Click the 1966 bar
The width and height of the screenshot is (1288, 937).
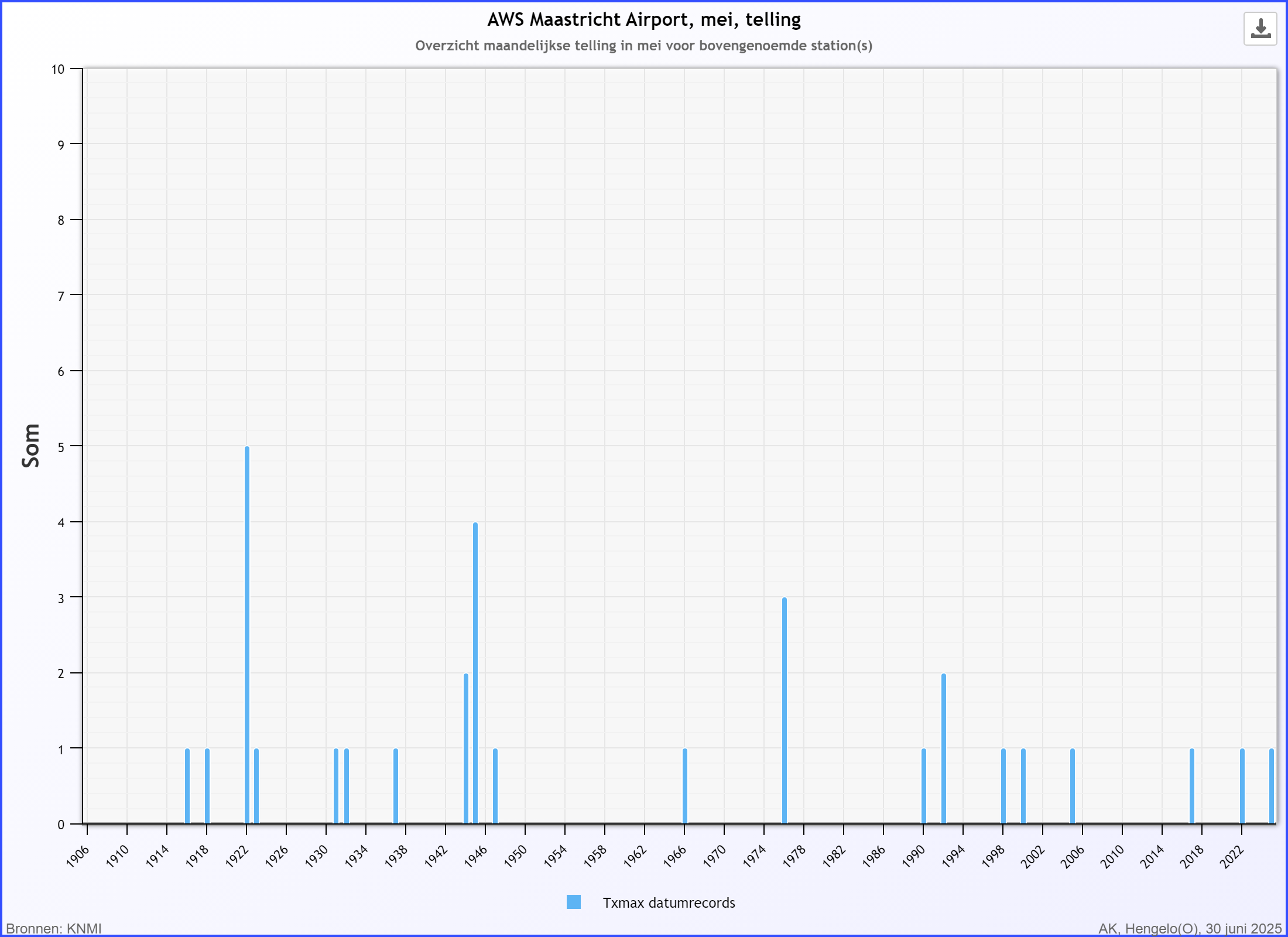[685, 786]
